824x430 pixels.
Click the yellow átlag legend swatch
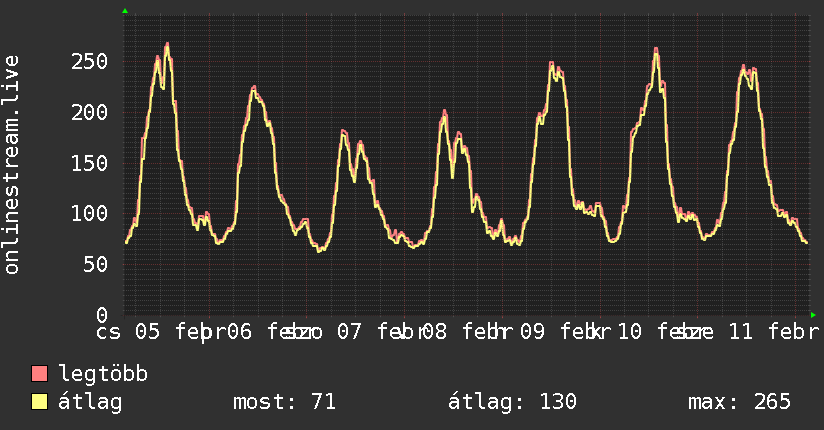click(x=39, y=401)
